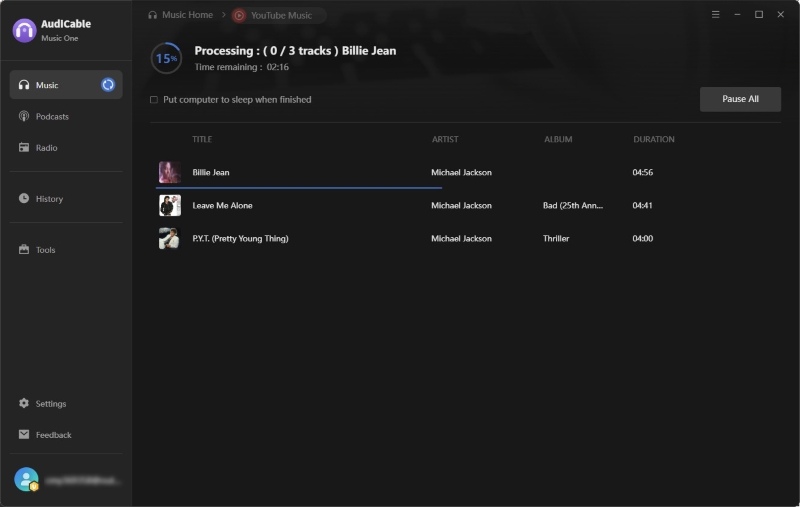Click Michael Jackson artist in Leave Me Alone row
Screen dimensions: 800x507
(461, 206)
